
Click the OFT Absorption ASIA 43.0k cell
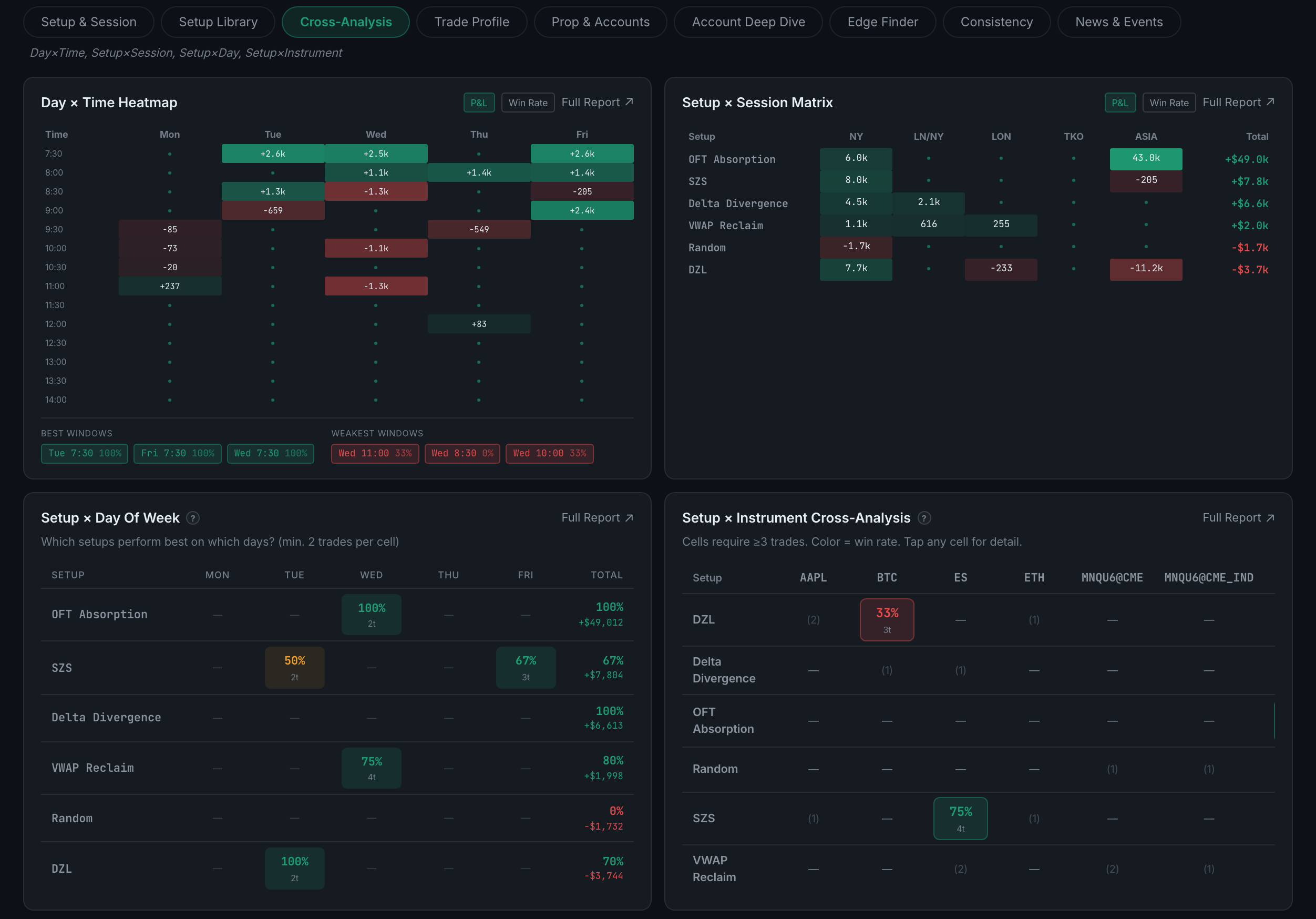[1145, 159]
